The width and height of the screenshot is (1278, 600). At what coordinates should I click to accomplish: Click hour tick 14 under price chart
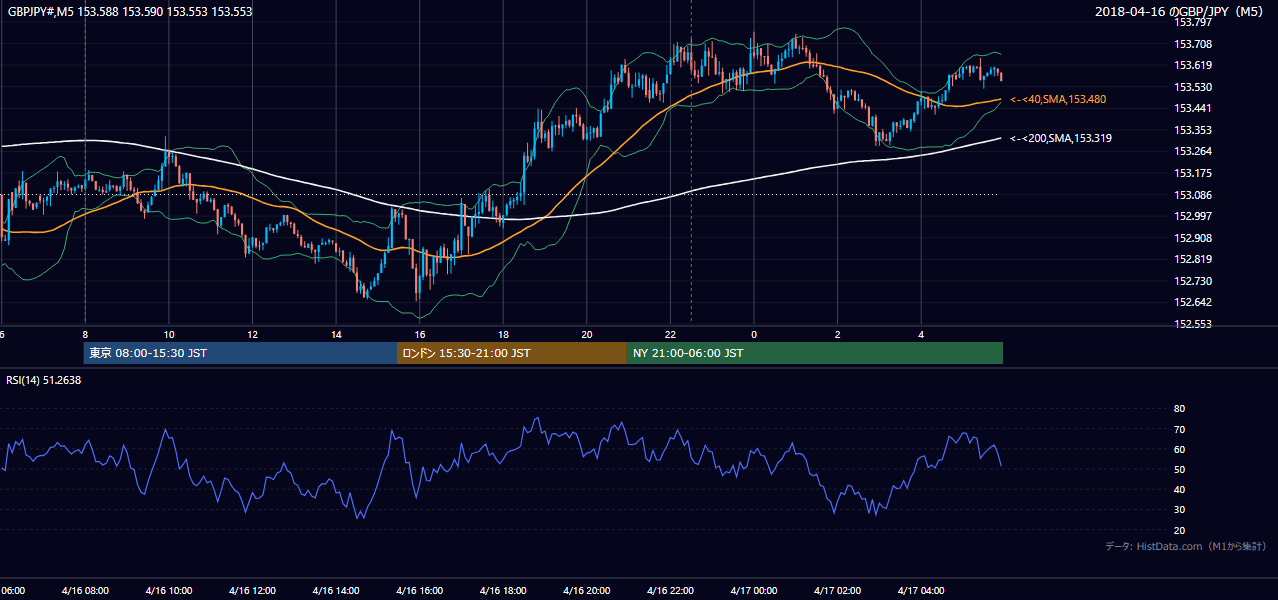tap(336, 335)
